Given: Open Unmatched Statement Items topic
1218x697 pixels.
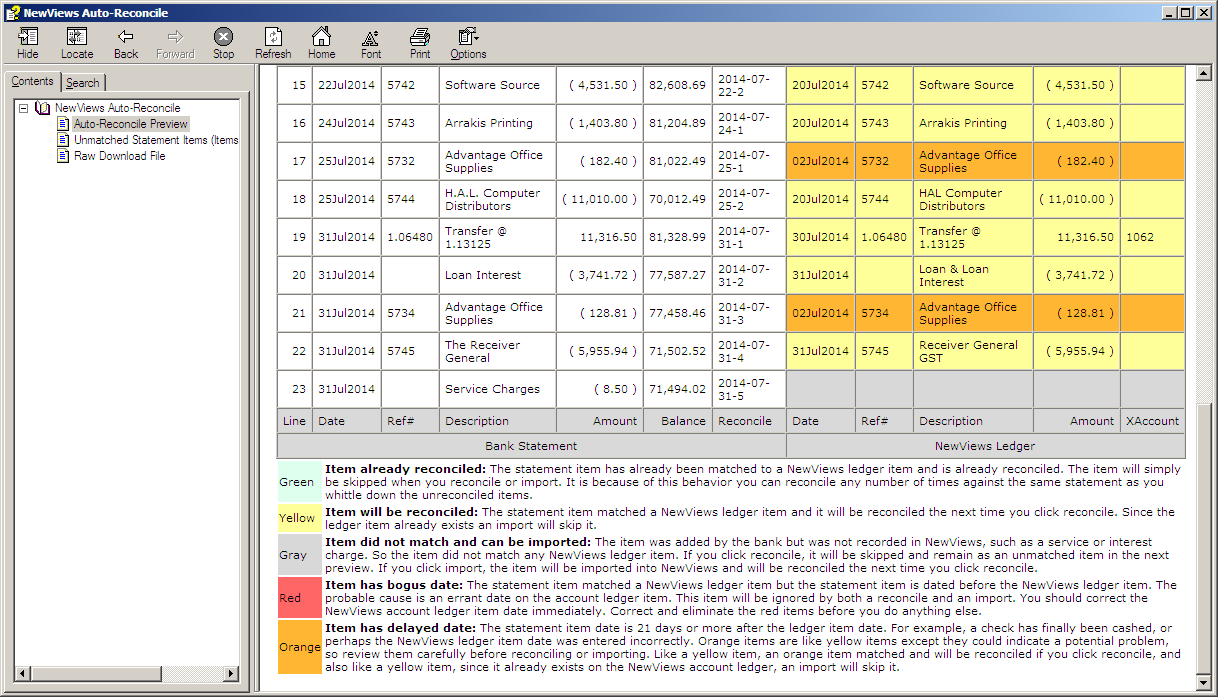Looking at the screenshot, I should pyautogui.click(x=155, y=140).
